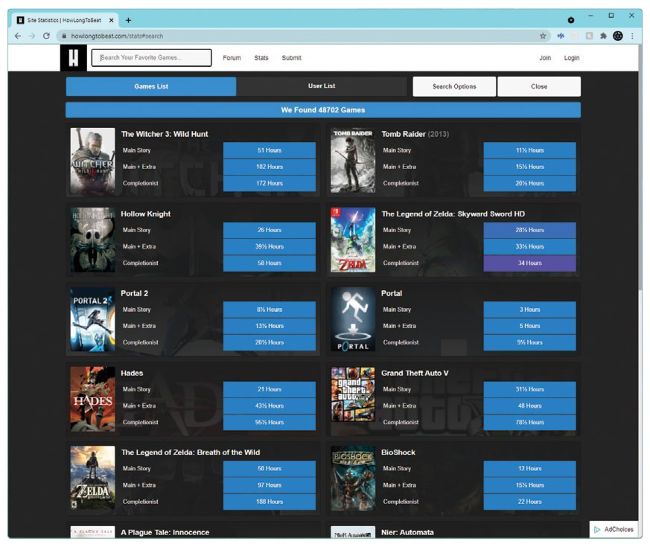650x544 pixels.
Task: Click Witcher 3 Completionist 172 Hours bar
Action: [x=269, y=183]
